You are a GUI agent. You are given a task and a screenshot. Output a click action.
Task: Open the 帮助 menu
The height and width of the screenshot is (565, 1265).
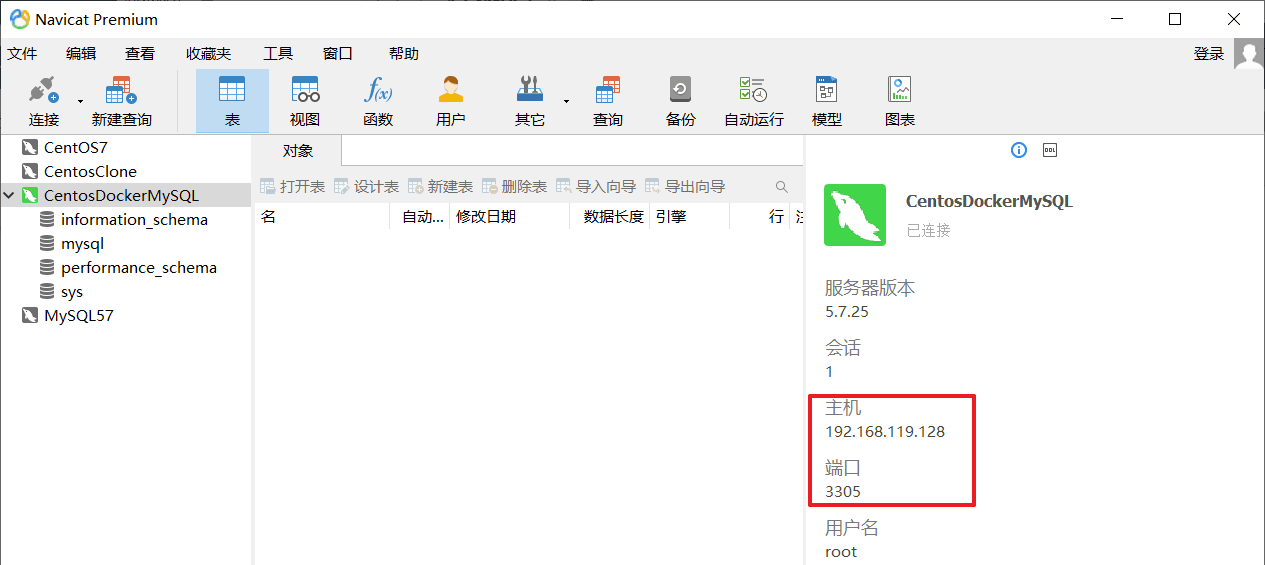pos(404,54)
